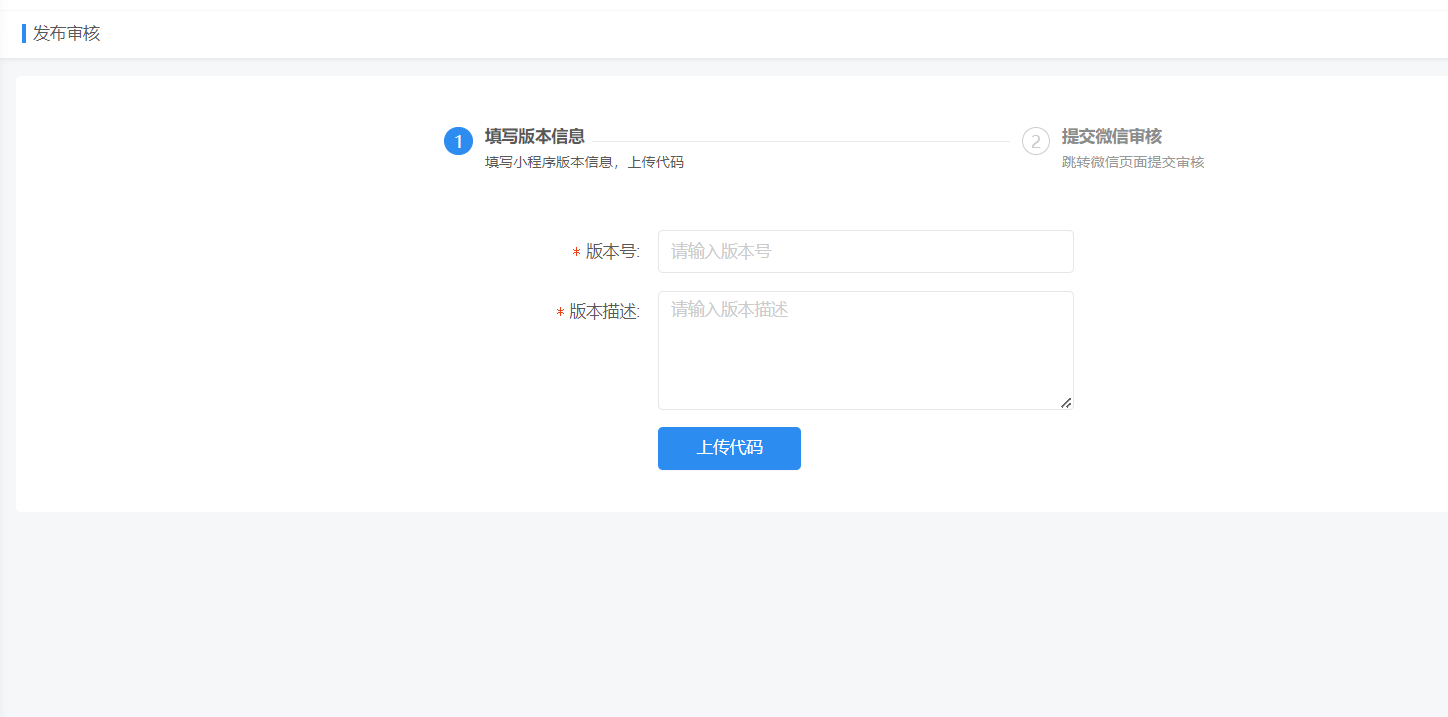Screen dimensions: 1448x717
Task: Click the textarea resize handle icon
Action: 1065,403
